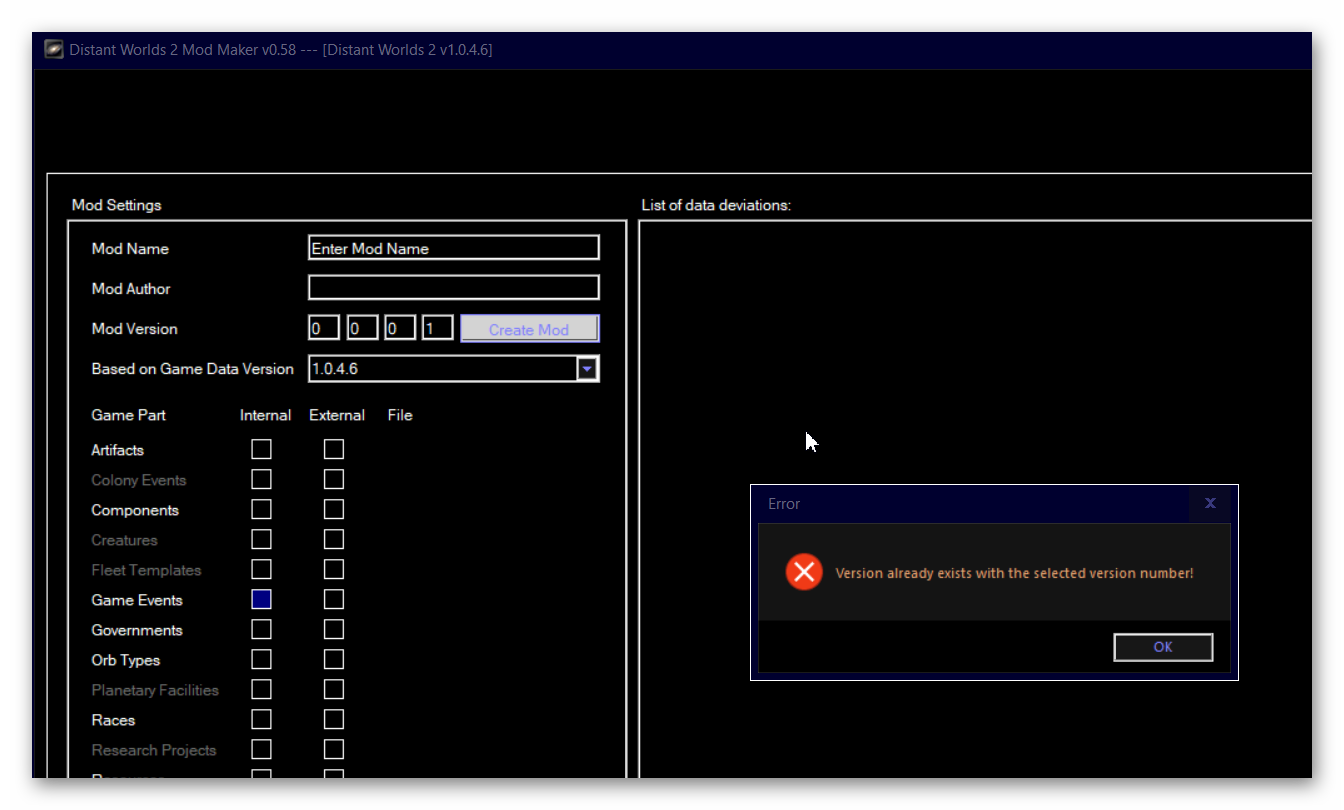Select the fourth Mod Version box containing 1

(438, 328)
